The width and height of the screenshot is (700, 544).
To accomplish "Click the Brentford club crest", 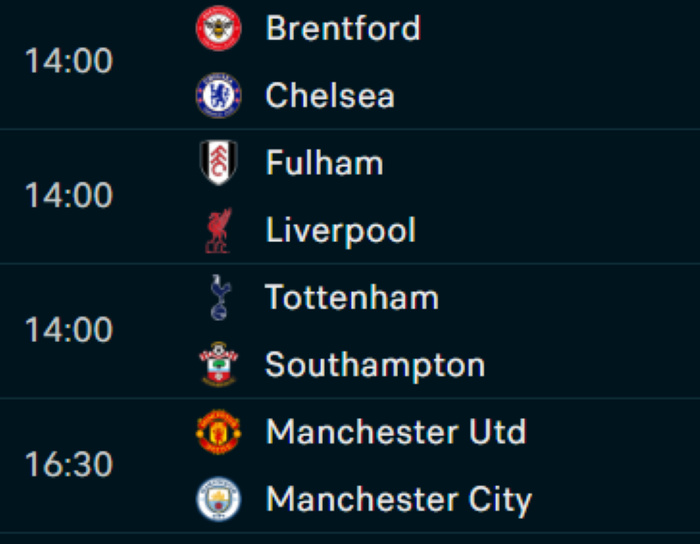I will click(x=218, y=28).
